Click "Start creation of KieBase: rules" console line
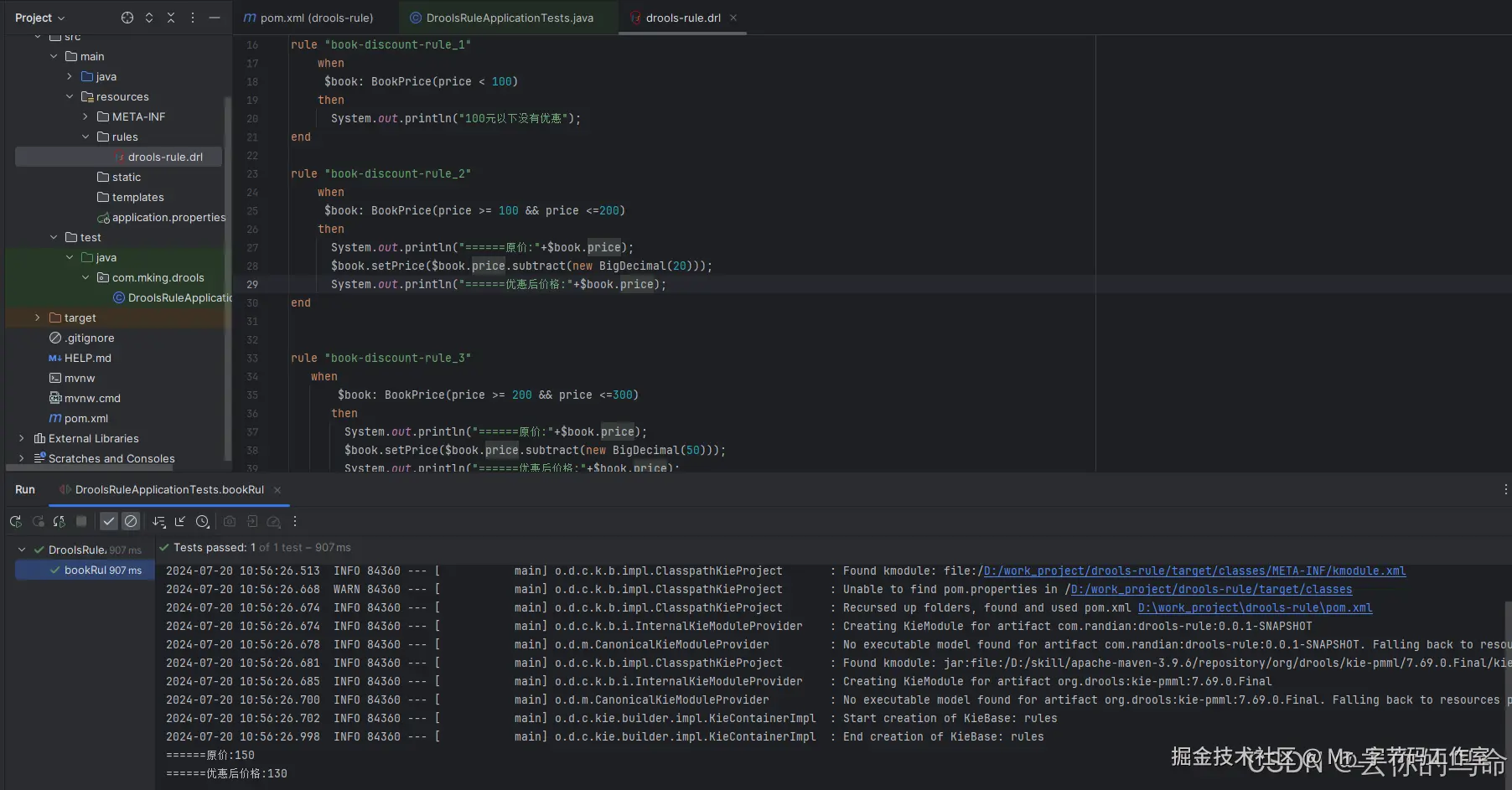 pos(950,718)
